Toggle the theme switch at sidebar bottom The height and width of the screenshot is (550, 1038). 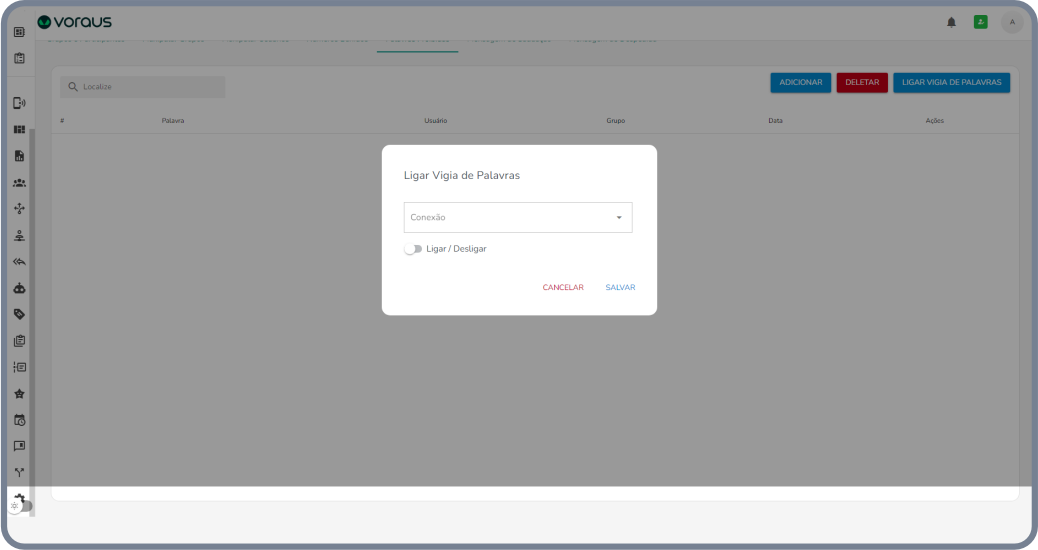(x=21, y=506)
